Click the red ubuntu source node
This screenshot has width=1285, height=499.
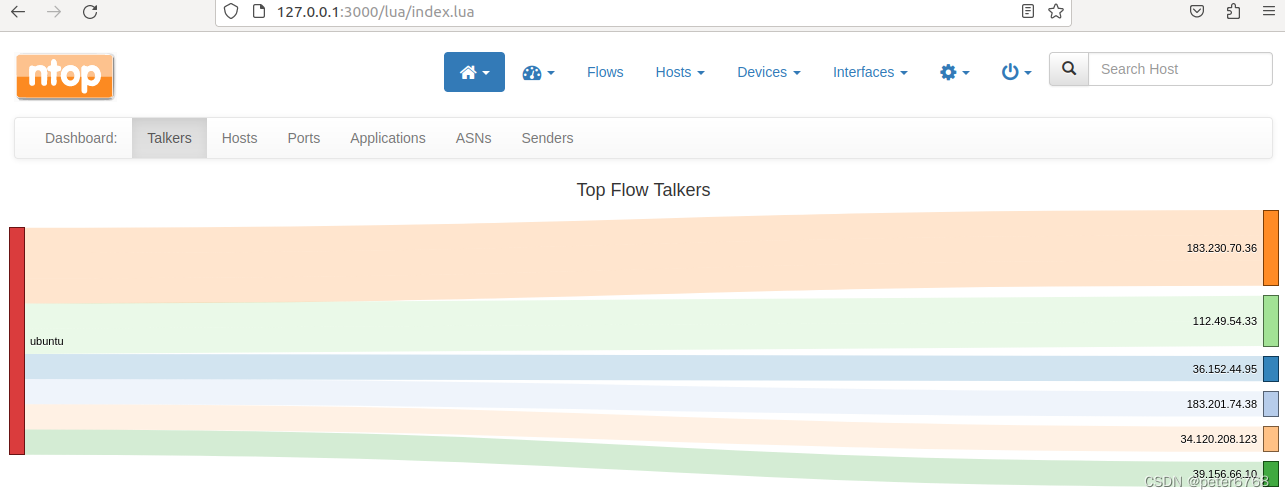click(x=17, y=341)
